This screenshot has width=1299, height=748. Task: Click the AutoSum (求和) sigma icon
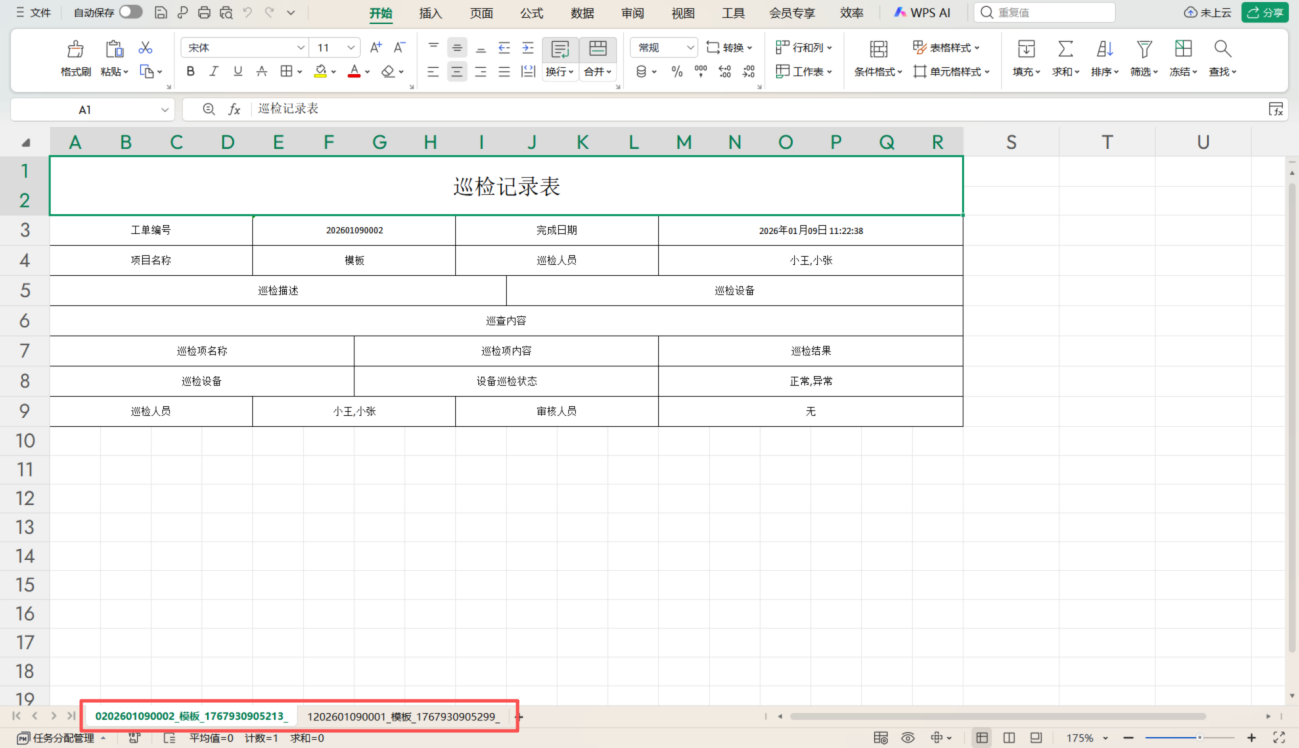click(x=1066, y=50)
